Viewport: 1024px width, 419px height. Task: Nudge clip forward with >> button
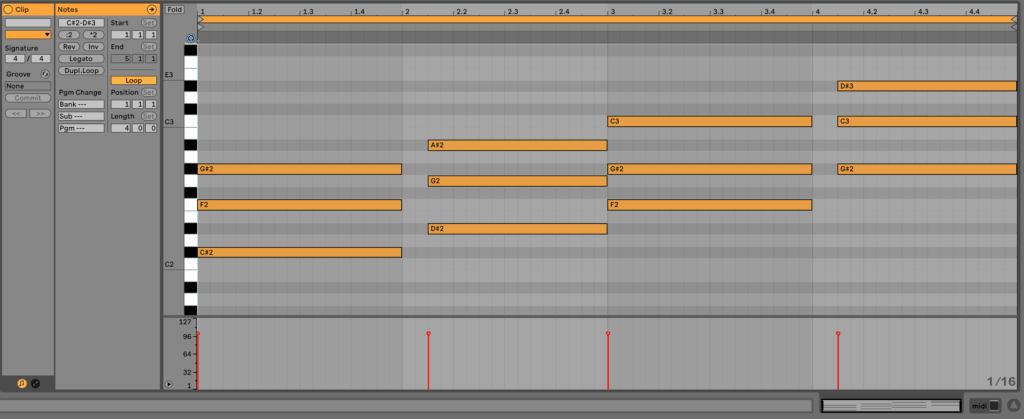[x=40, y=114]
